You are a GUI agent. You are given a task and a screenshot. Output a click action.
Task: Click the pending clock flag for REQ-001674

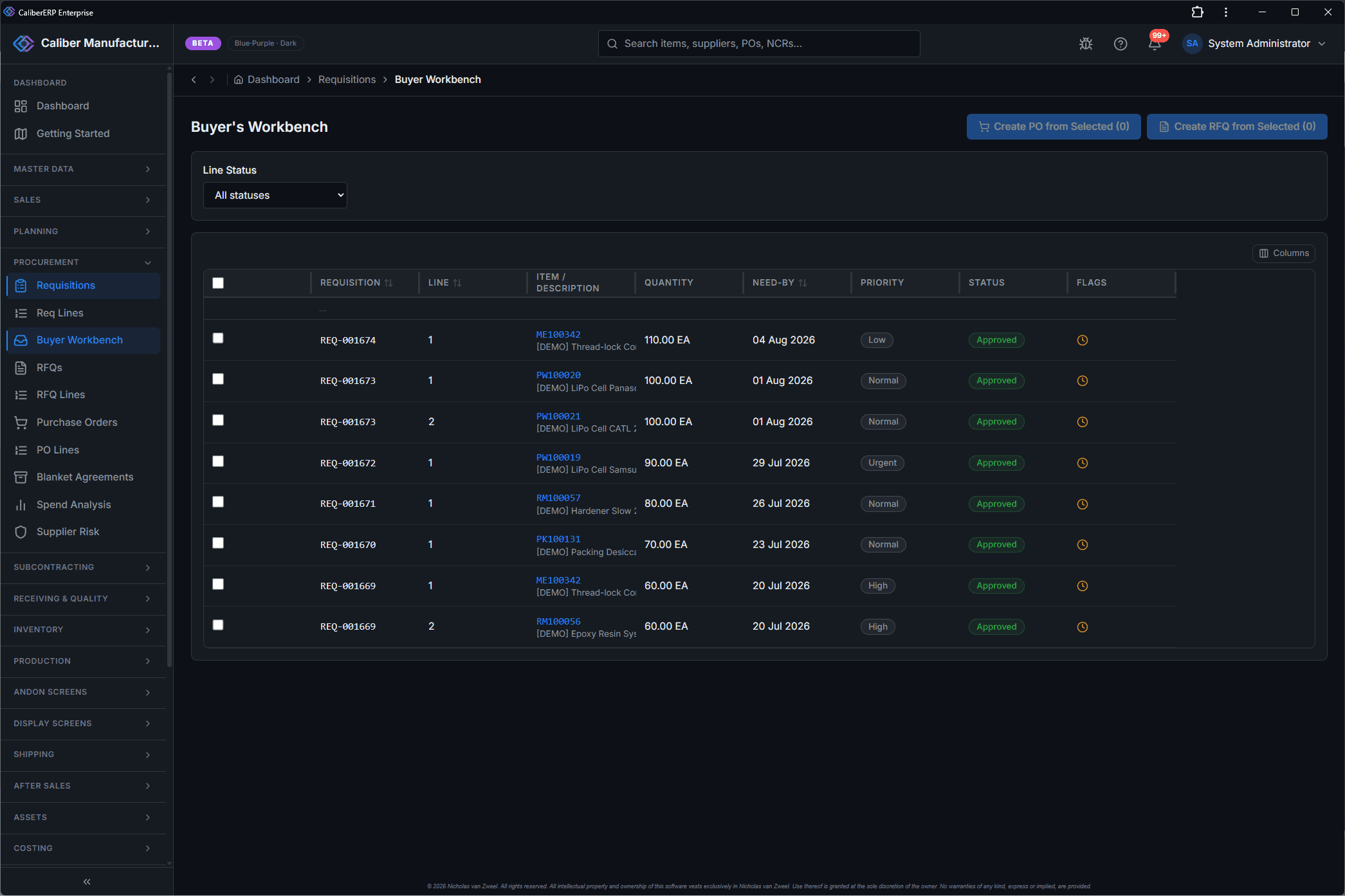click(x=1083, y=340)
